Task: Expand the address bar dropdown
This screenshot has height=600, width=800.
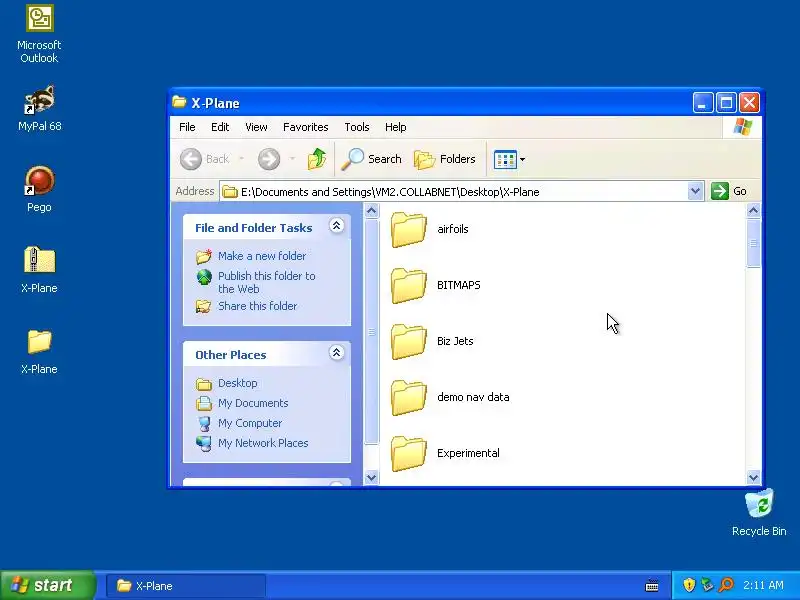Action: coord(695,191)
